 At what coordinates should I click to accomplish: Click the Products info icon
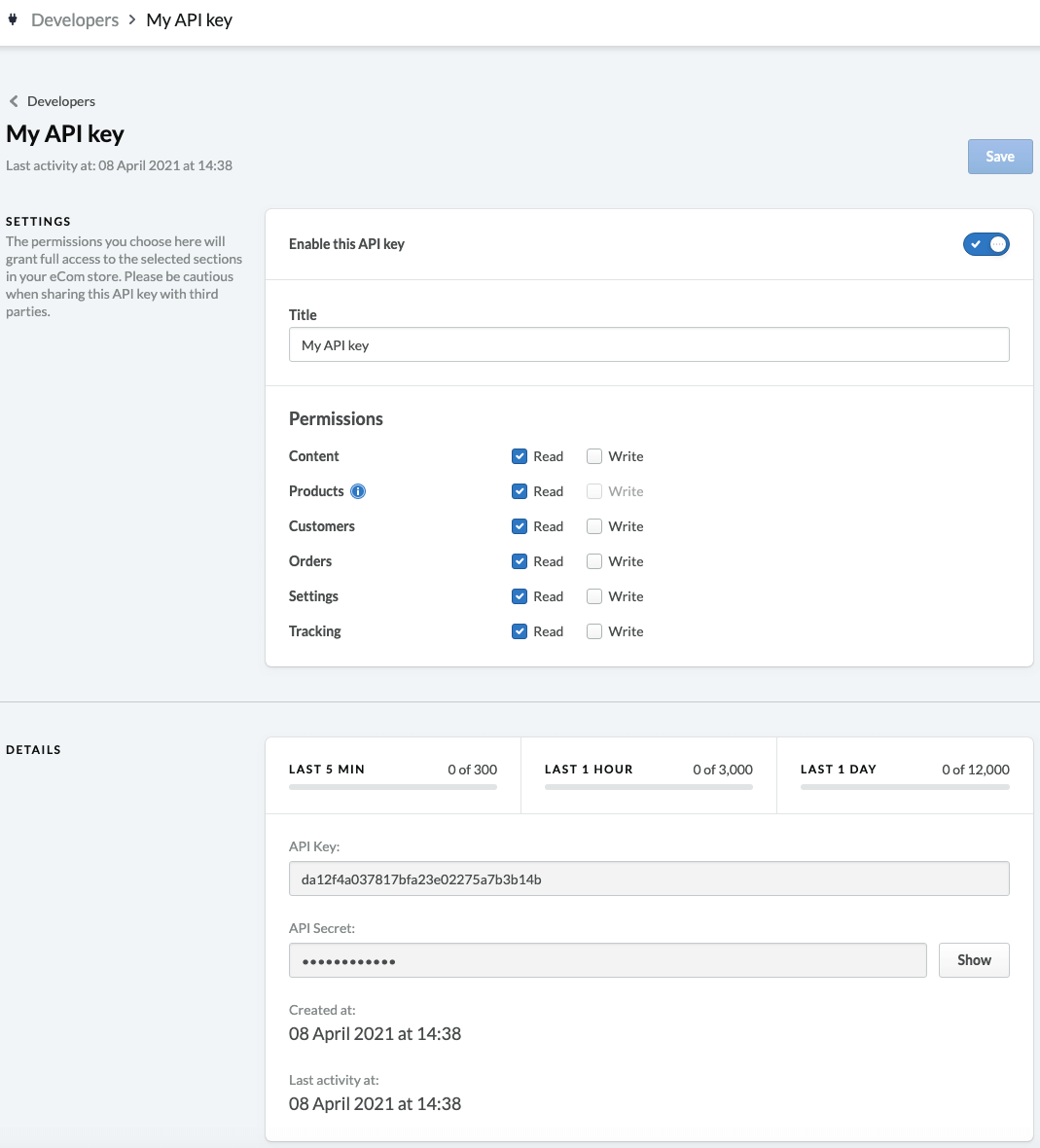click(358, 491)
